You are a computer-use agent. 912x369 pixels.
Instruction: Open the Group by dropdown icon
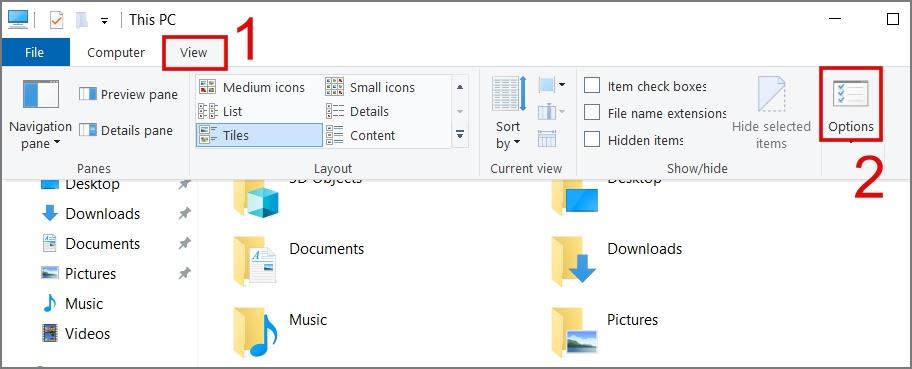tap(551, 86)
